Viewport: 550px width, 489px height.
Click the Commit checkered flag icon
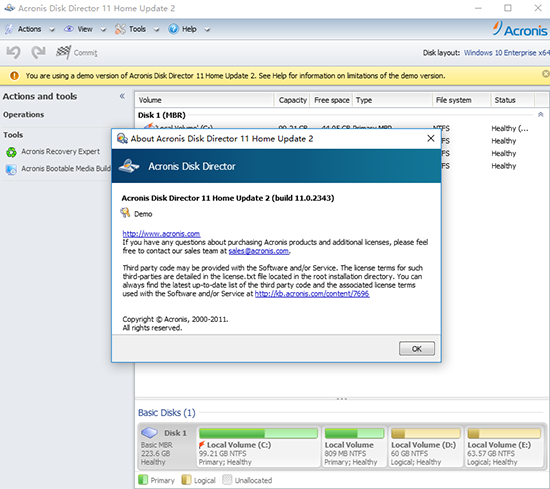pyautogui.click(x=63, y=52)
